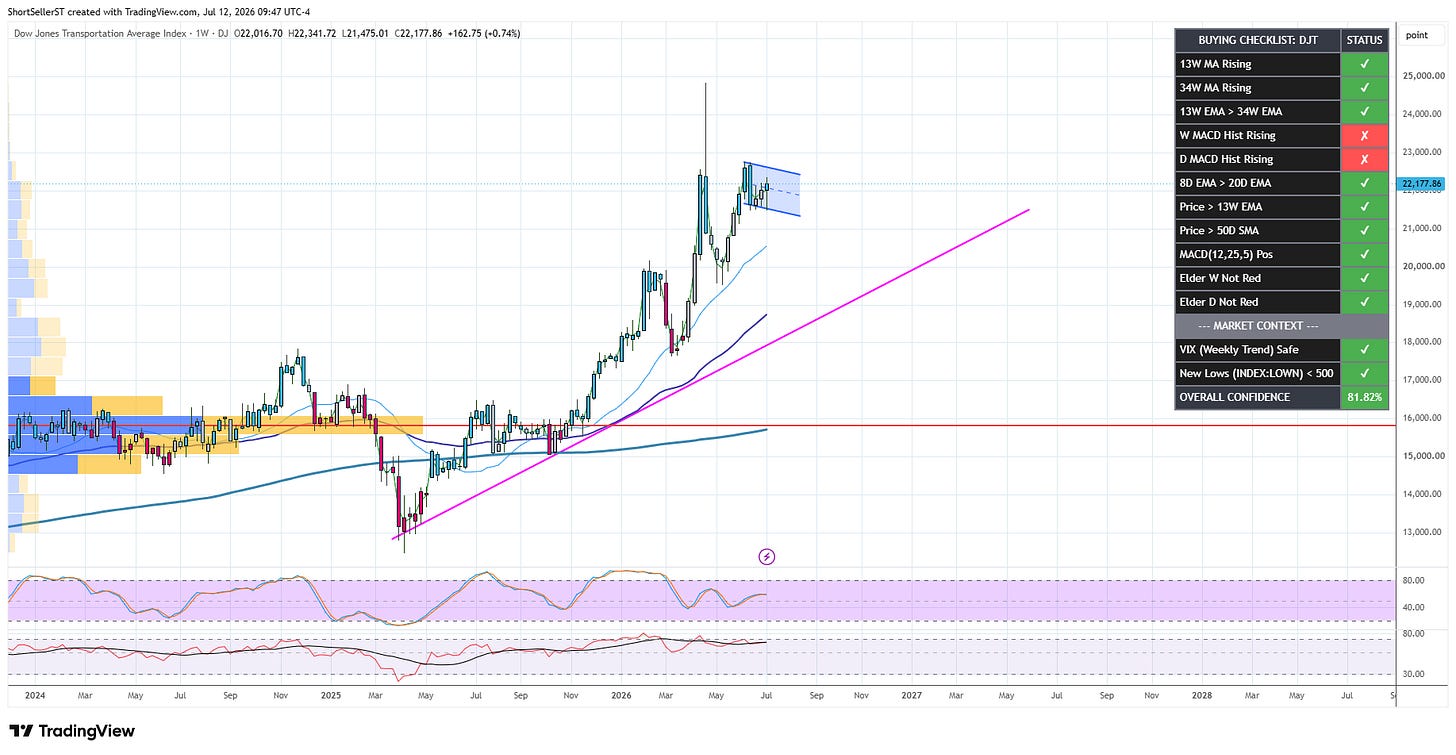Click the check mark for MACD(12,25,5) Pos

(x=1364, y=254)
